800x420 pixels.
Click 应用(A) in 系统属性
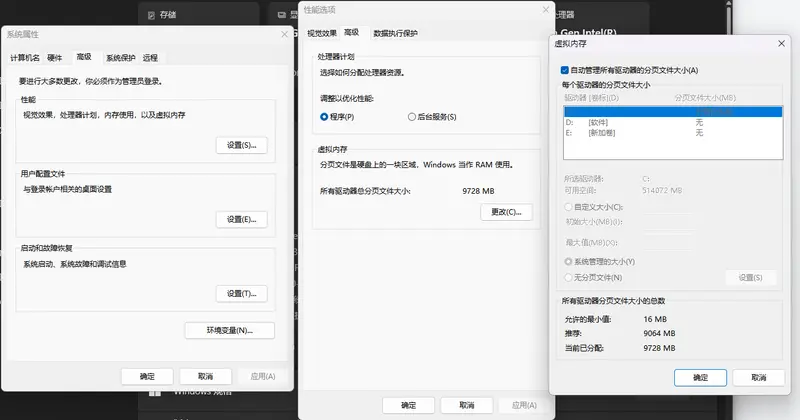pyautogui.click(x=263, y=377)
